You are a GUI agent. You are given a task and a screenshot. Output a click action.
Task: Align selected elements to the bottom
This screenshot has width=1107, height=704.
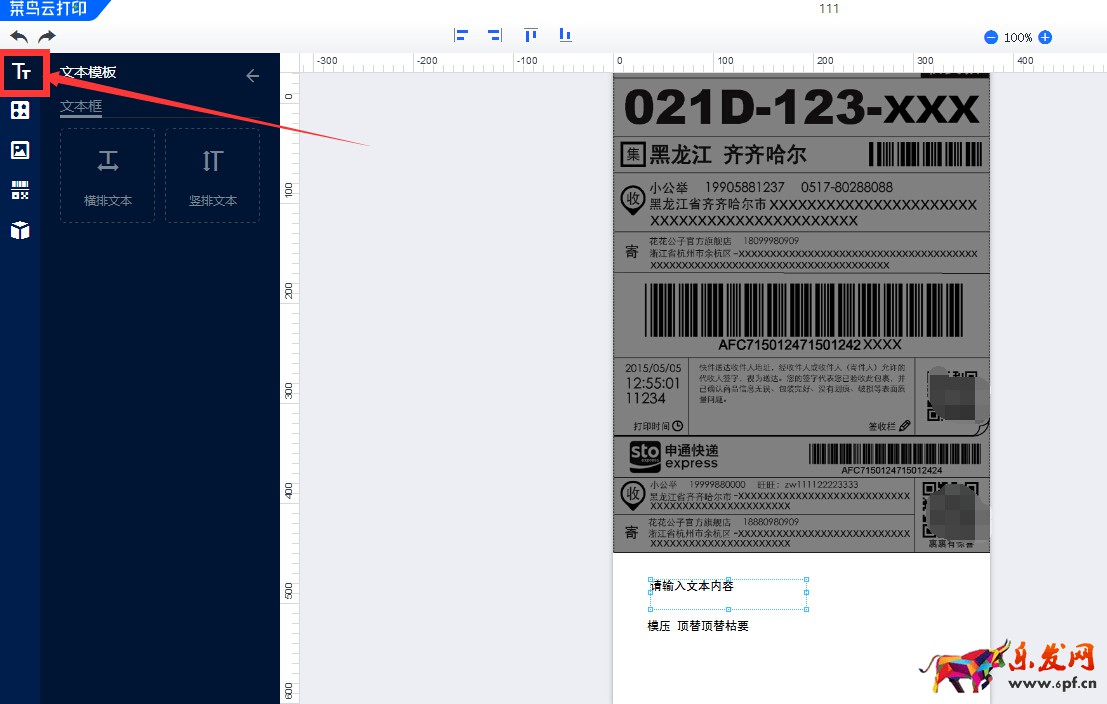click(x=566, y=35)
